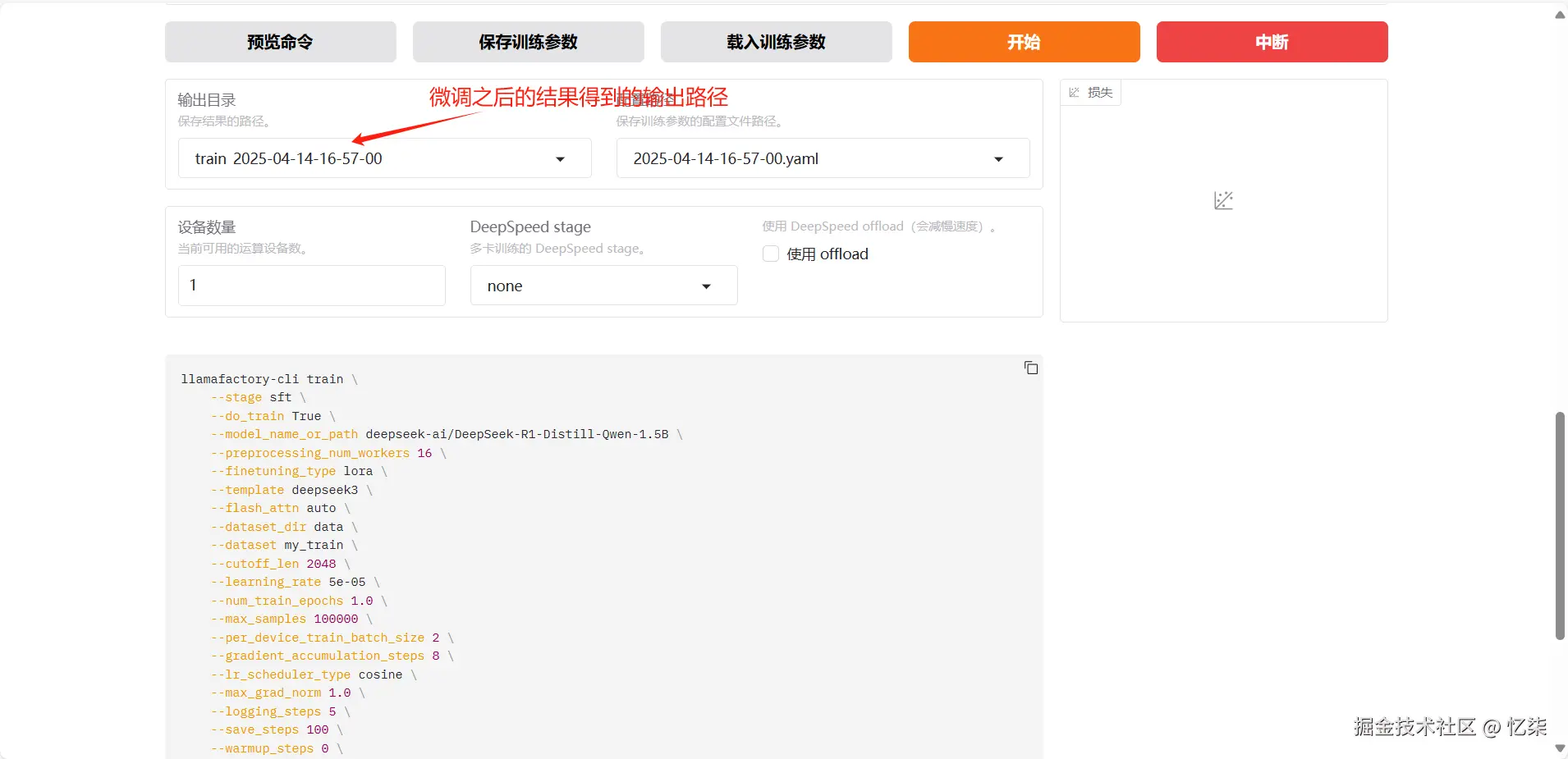Screen dimensions: 1568x759
Task: Click the "--preprocessing_num_workers 16" code line
Action: tap(328, 453)
